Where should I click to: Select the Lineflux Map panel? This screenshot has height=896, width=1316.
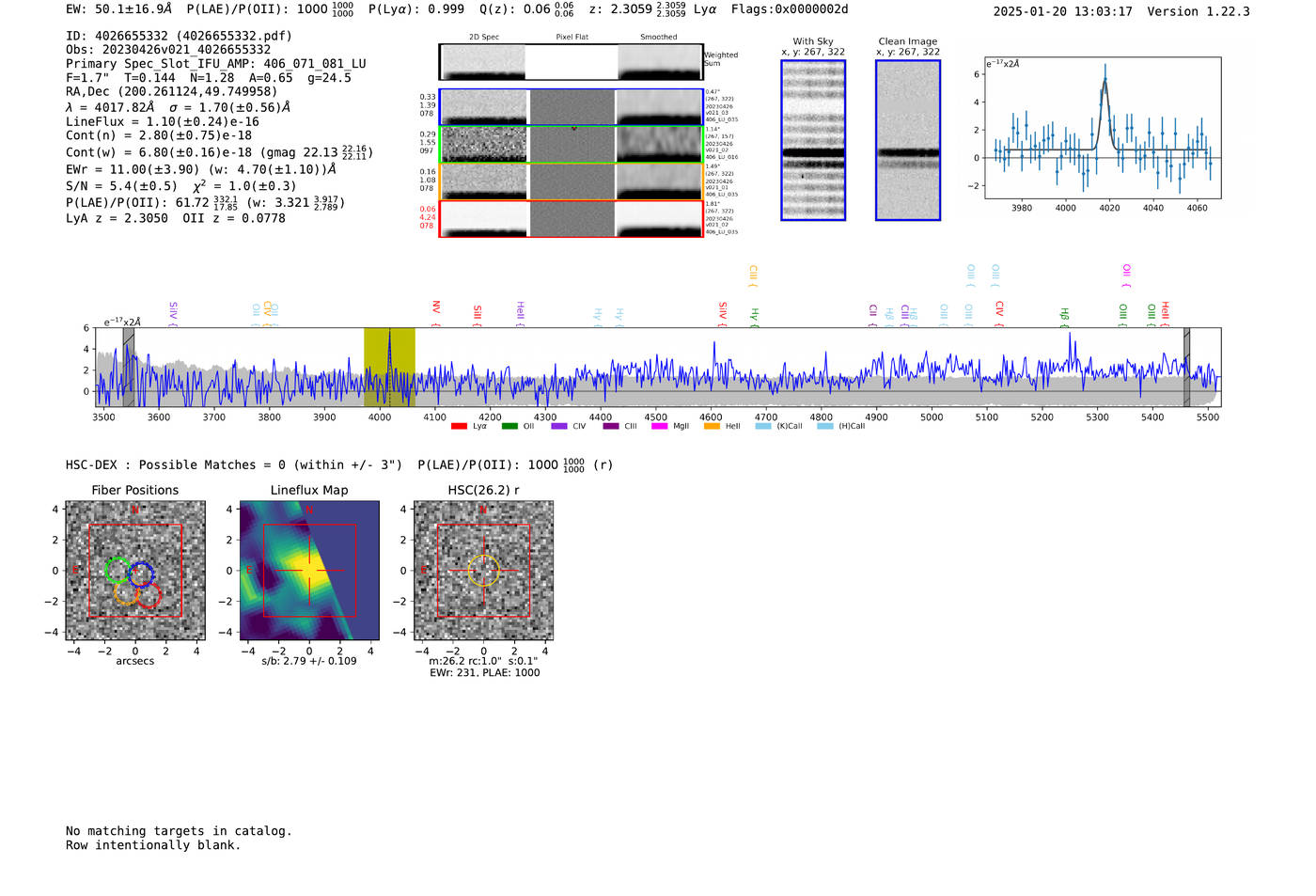coord(309,571)
